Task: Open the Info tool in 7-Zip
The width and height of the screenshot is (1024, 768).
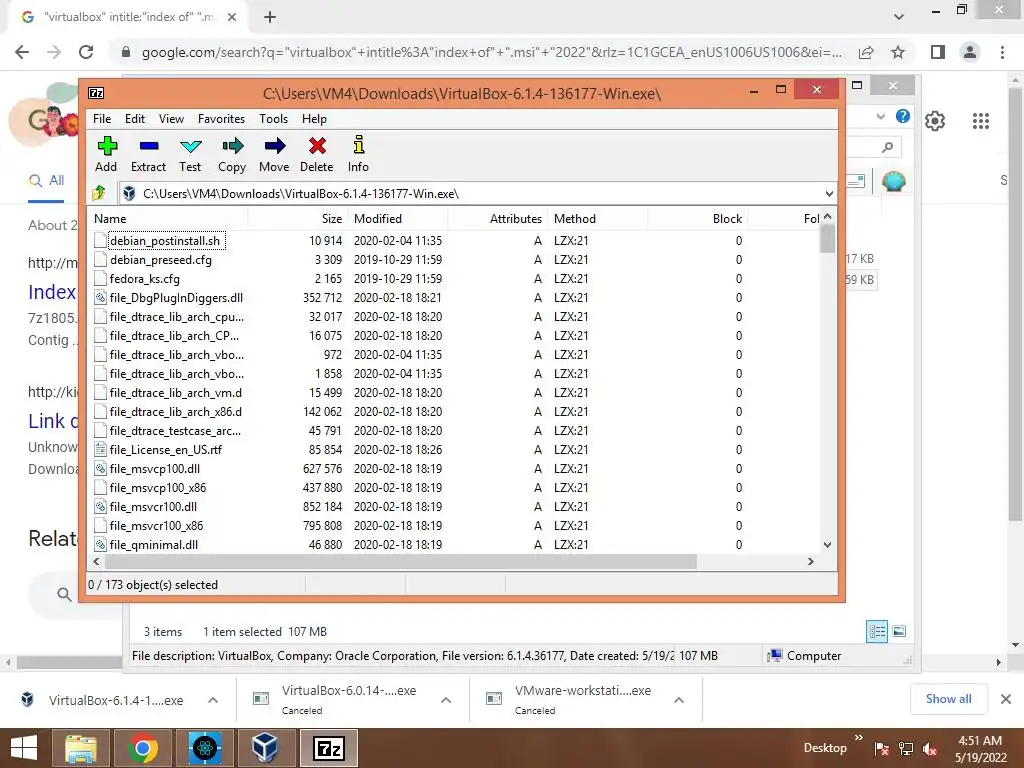Action: tap(359, 144)
